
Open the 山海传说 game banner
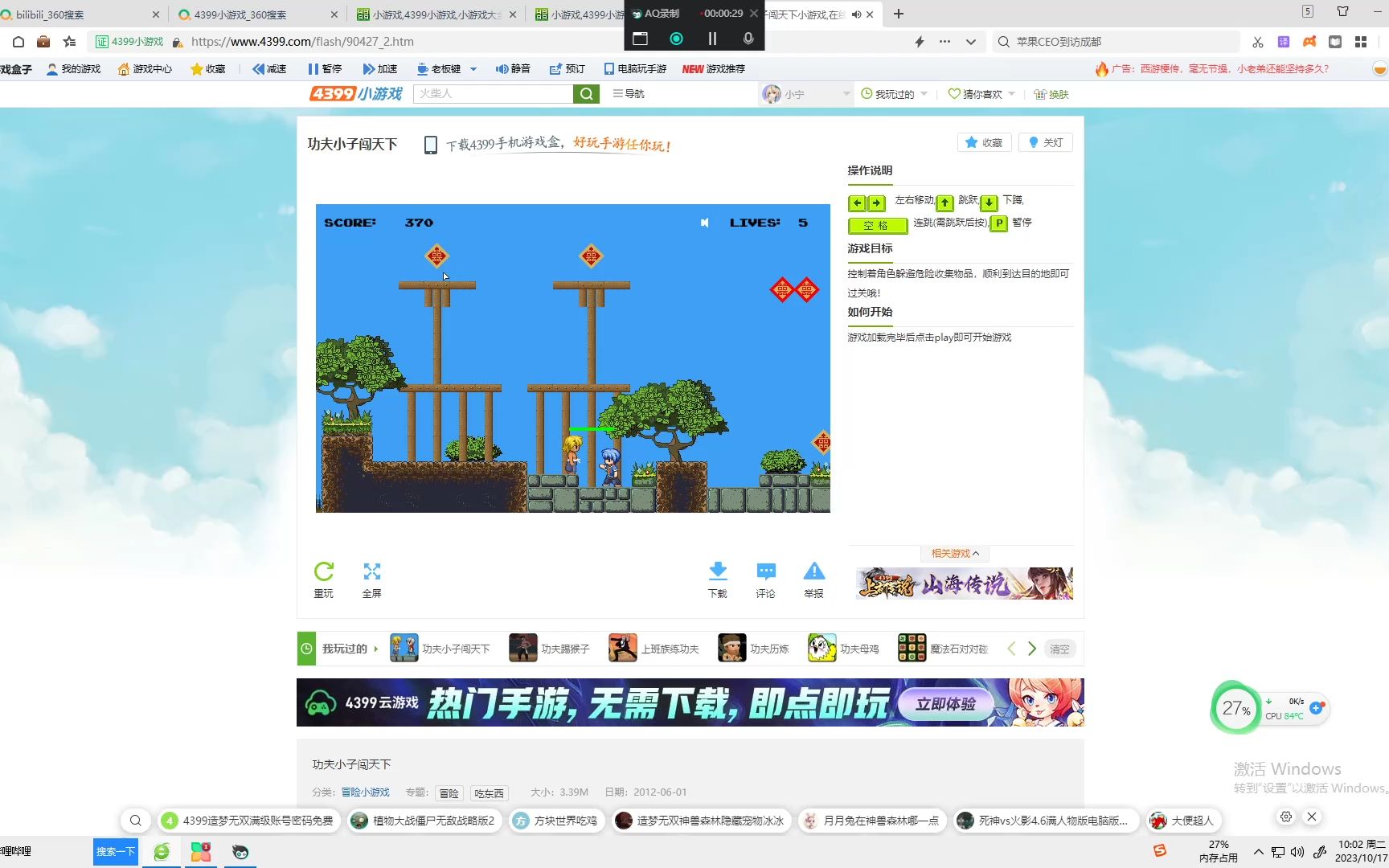[x=965, y=583]
